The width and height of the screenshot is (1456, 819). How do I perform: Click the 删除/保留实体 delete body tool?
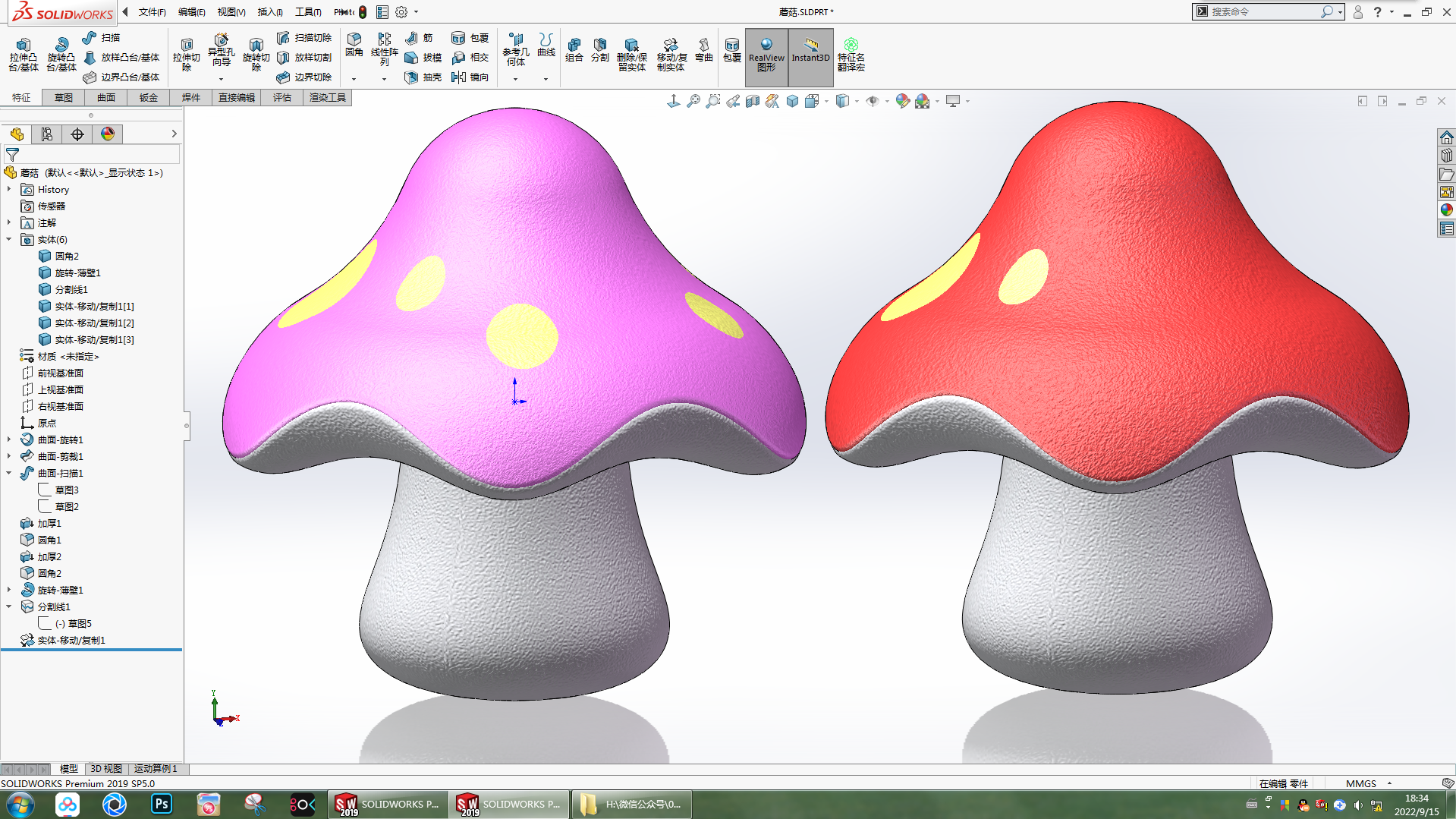point(631,54)
